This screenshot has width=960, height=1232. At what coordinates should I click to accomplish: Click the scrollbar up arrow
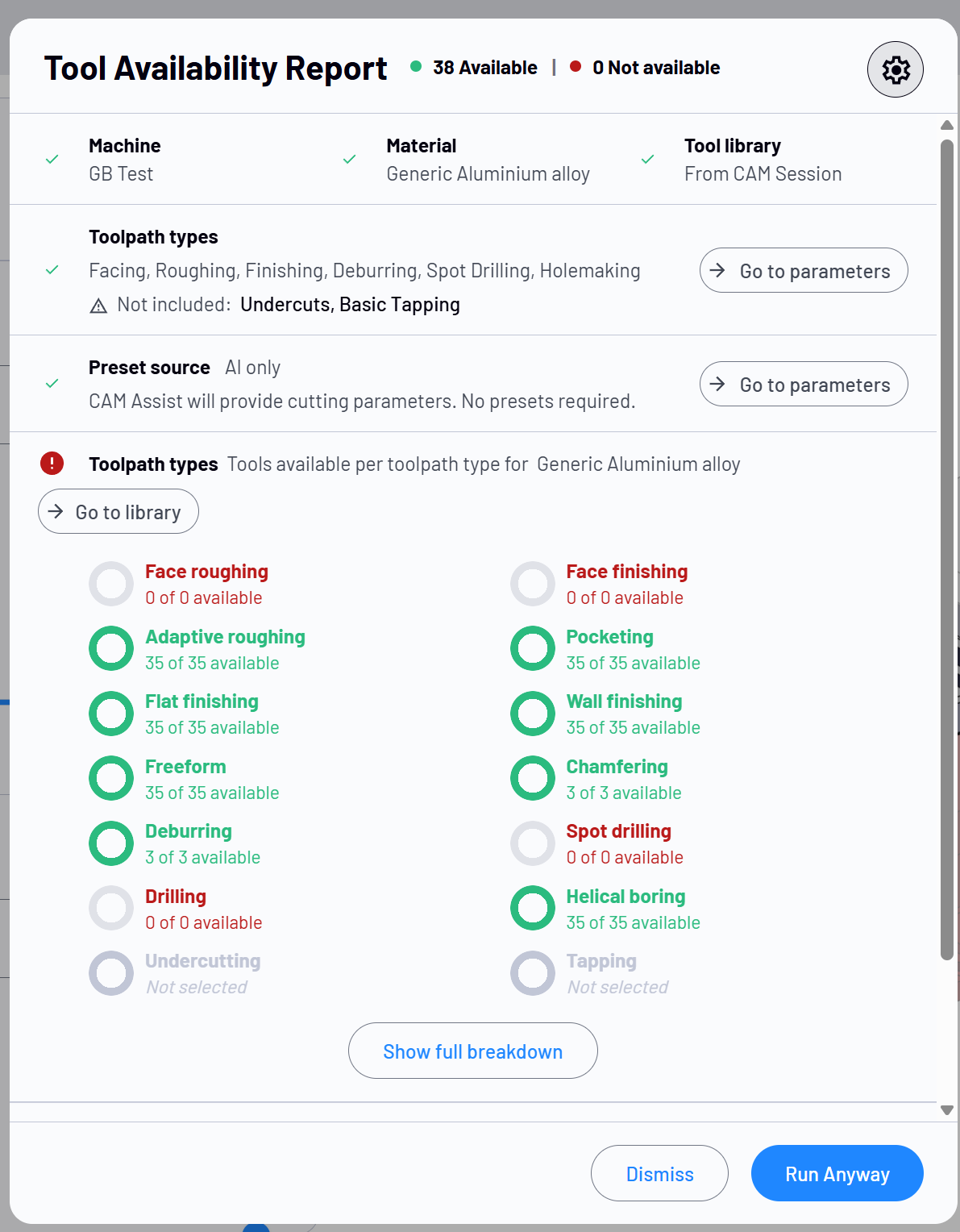tap(947, 125)
